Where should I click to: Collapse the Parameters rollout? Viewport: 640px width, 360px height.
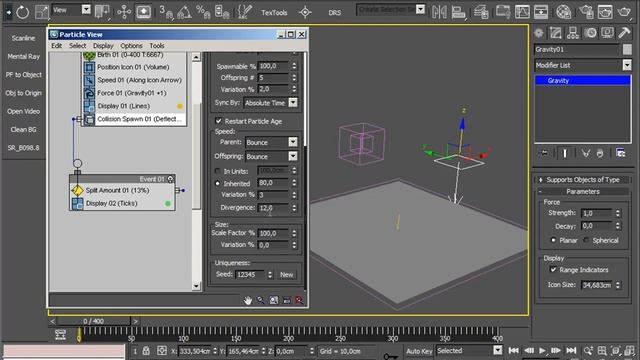pos(583,191)
